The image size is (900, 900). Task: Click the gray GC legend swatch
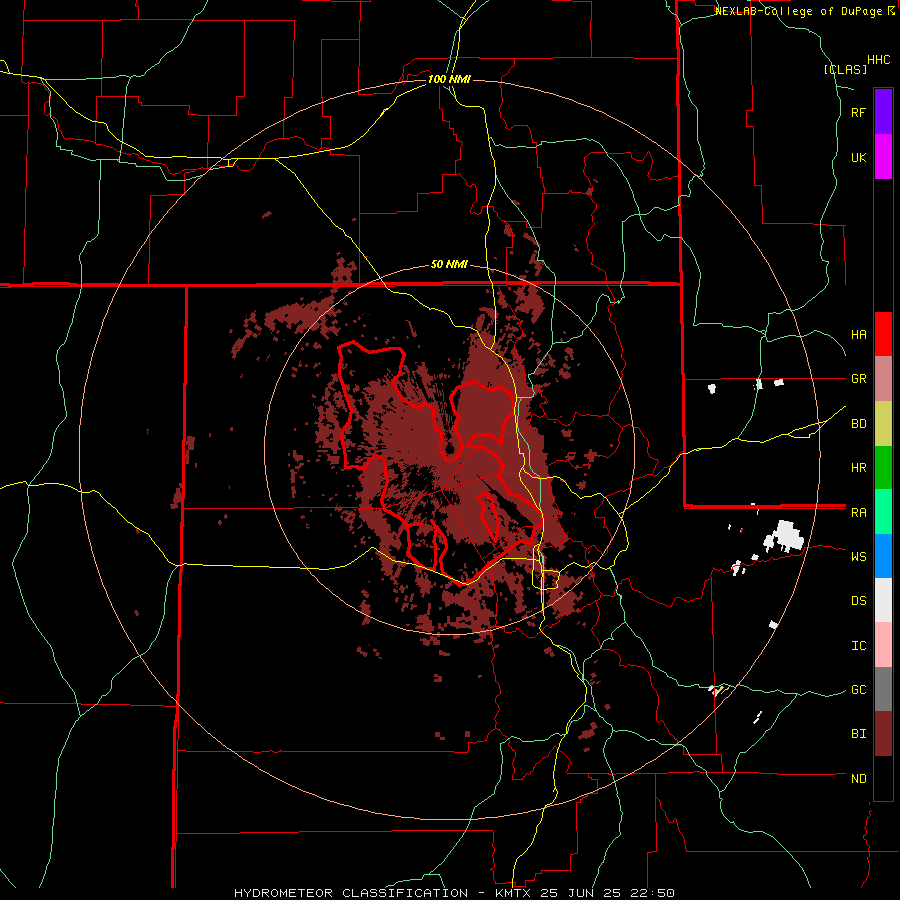883,689
